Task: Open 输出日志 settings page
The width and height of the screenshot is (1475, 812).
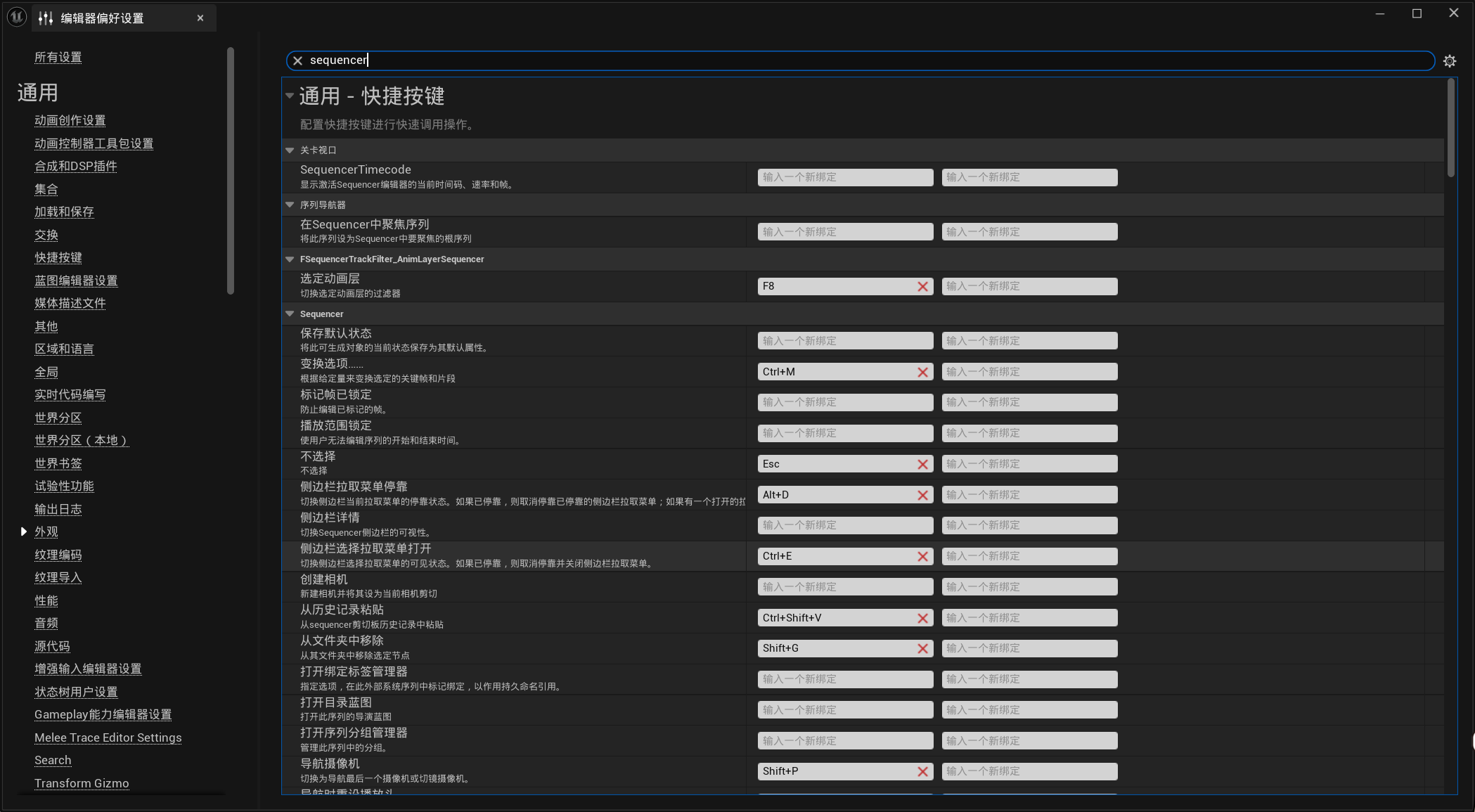Action: tap(58, 509)
